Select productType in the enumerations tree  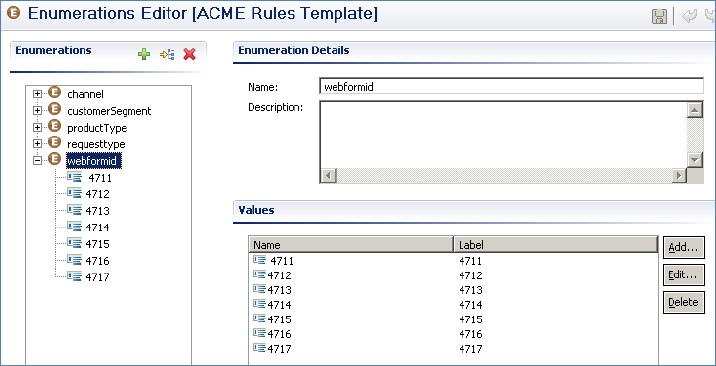click(97, 128)
